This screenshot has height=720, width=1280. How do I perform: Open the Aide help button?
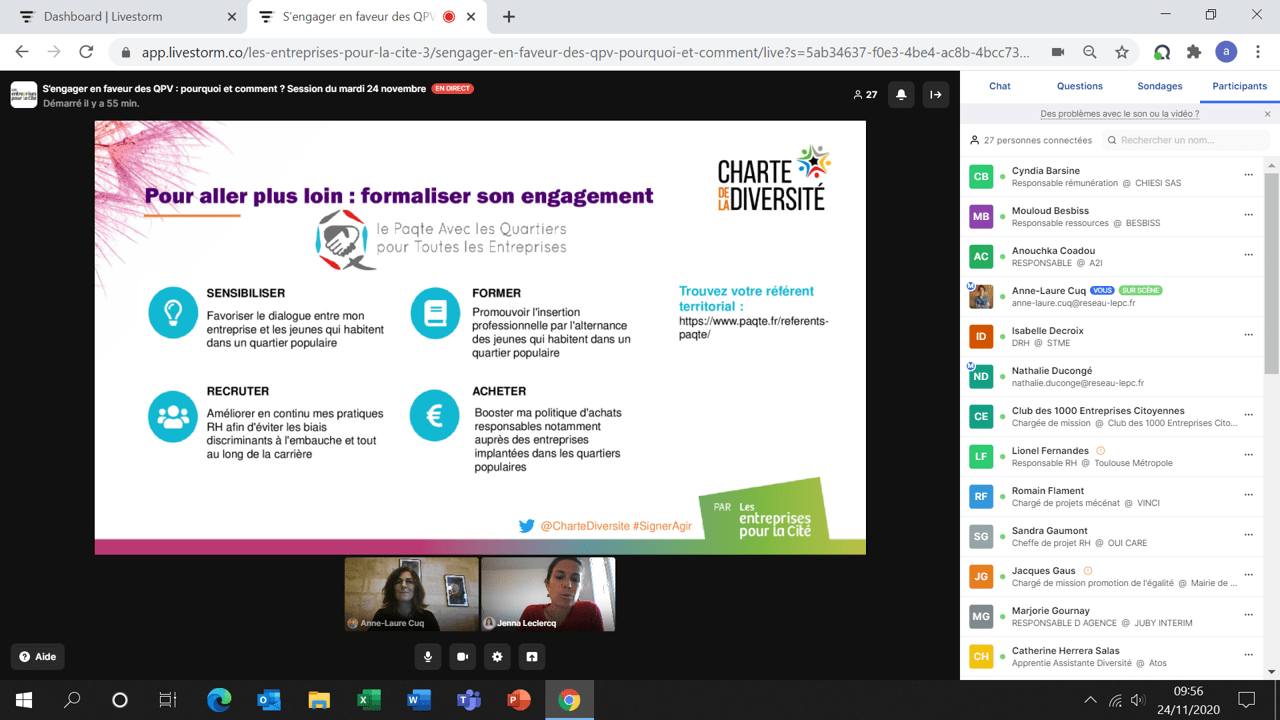pyautogui.click(x=38, y=657)
